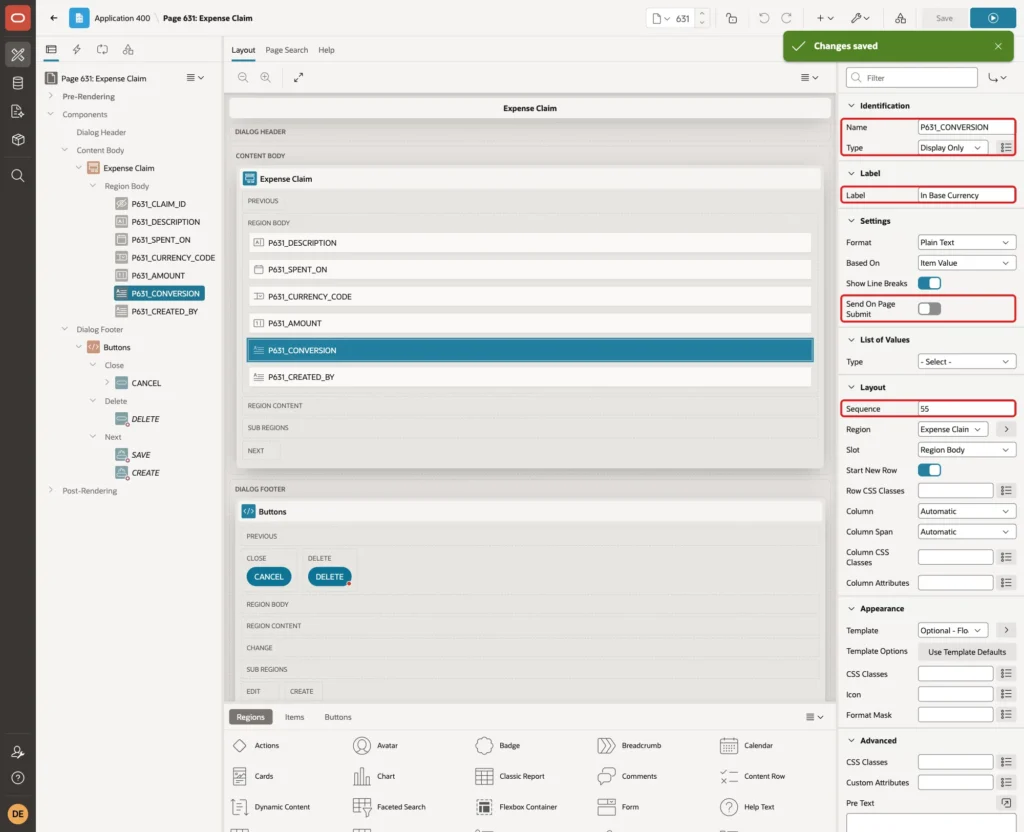The width and height of the screenshot is (1024, 832).
Task: Switch to the Page Search tab
Action: [x=286, y=50]
